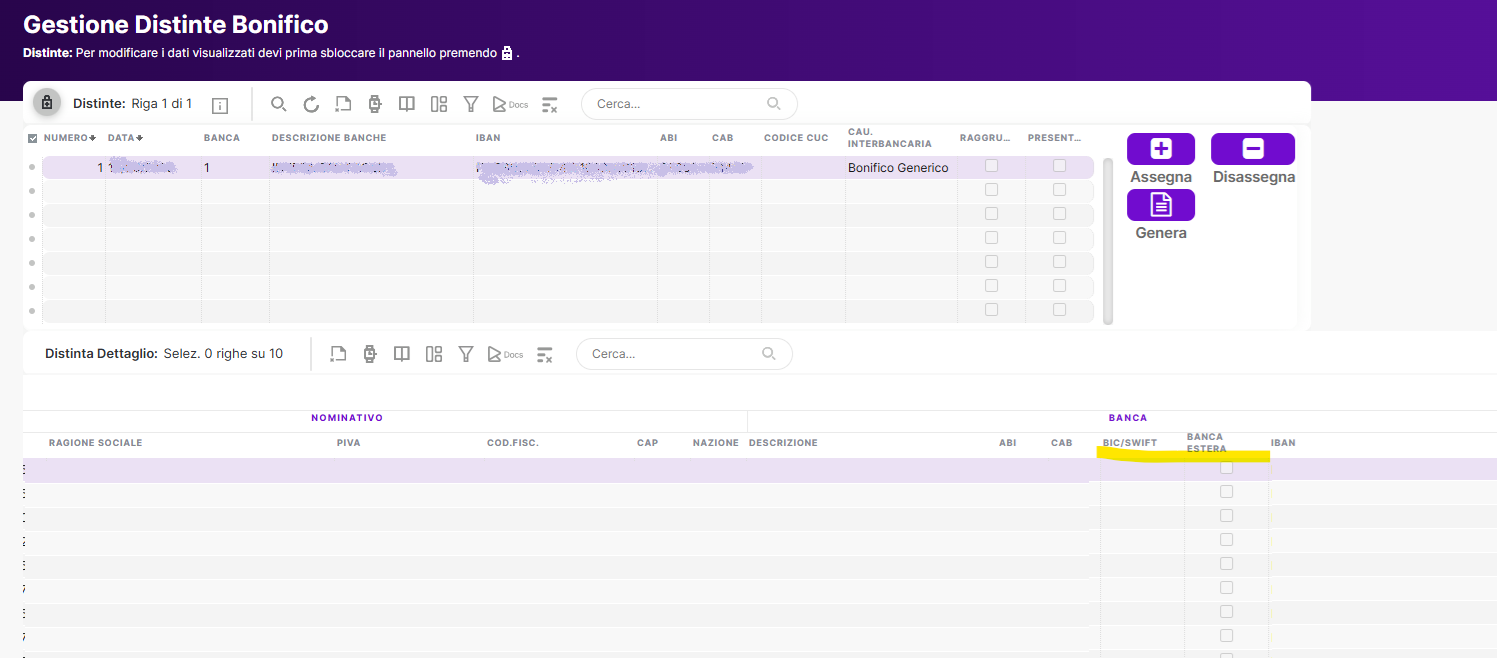Click the export sheet icon in Distinte toolbar
This screenshot has height=658, width=1497.
[343, 104]
